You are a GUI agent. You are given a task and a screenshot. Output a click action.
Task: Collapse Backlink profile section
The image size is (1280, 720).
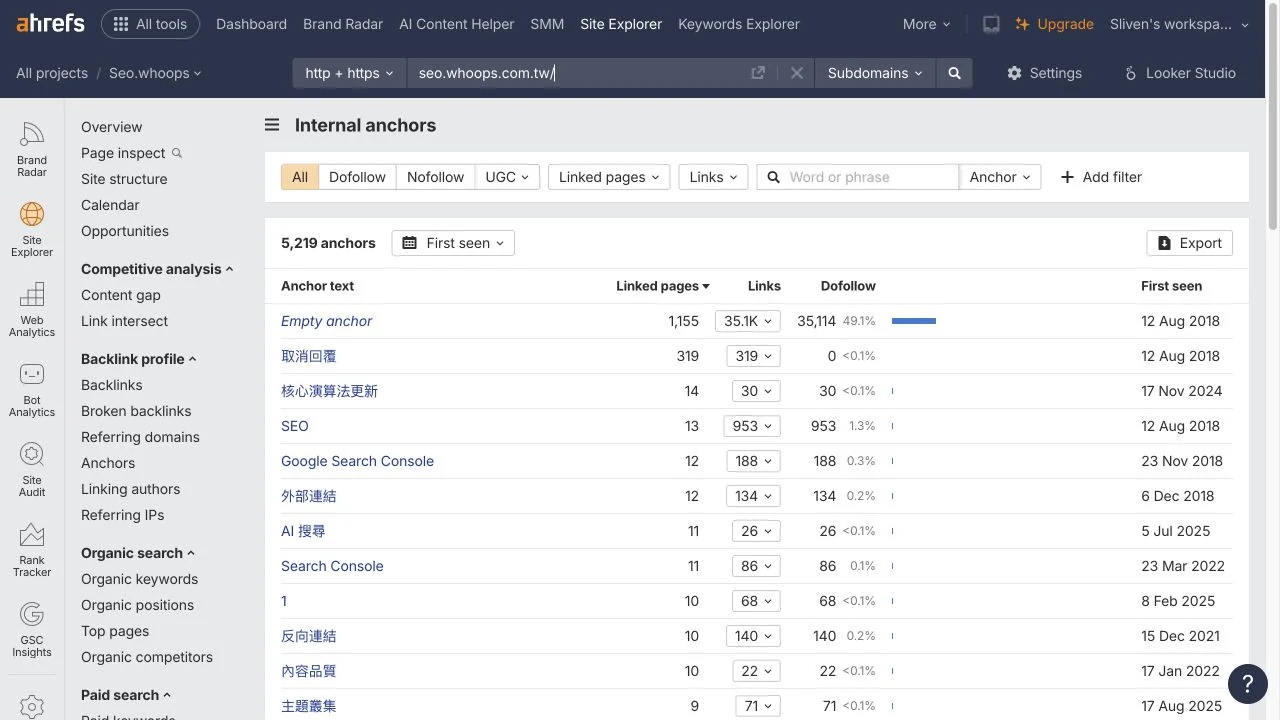click(x=139, y=359)
